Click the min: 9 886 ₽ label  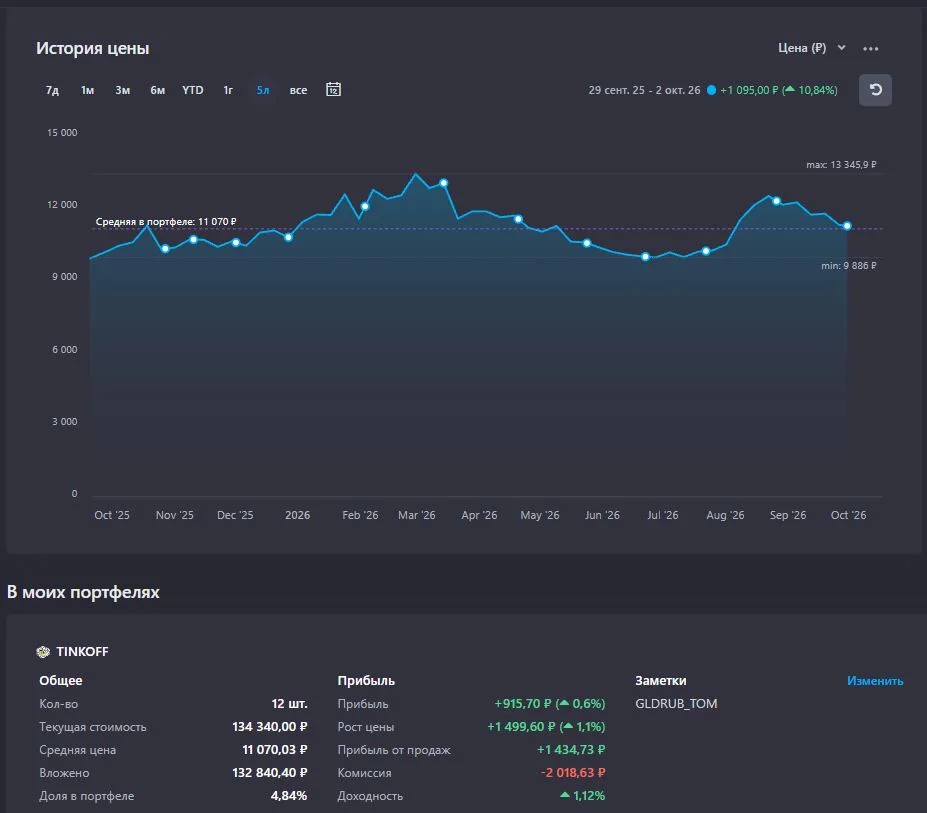tap(849, 265)
